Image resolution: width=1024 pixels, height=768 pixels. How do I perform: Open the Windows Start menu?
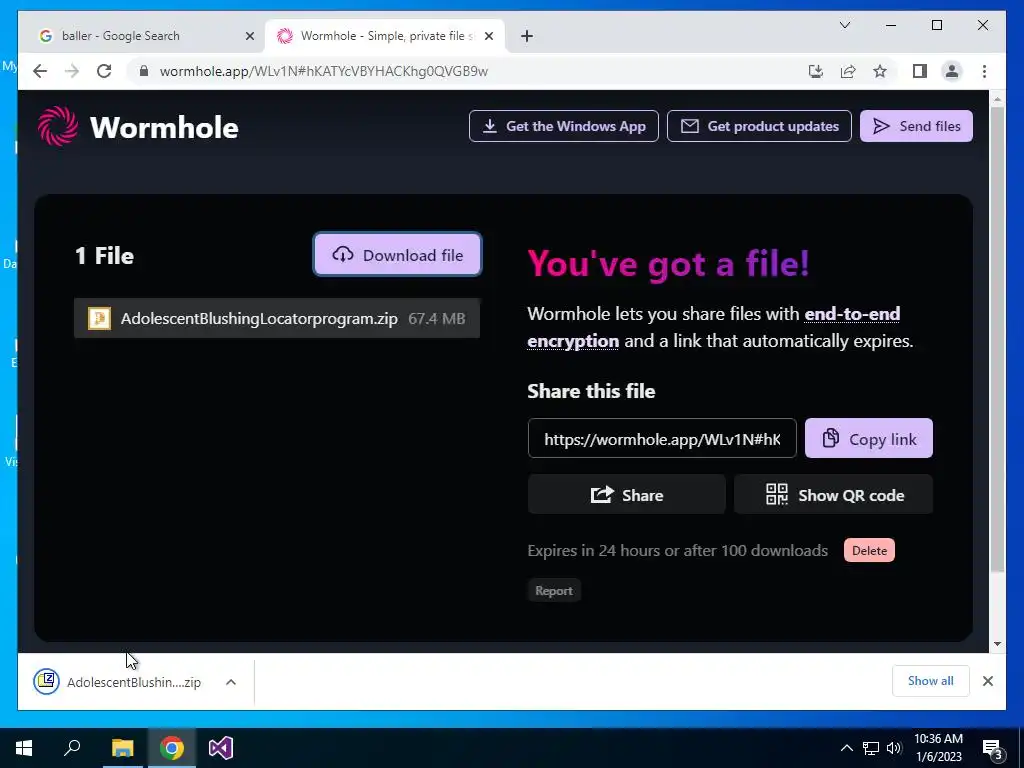[24, 748]
